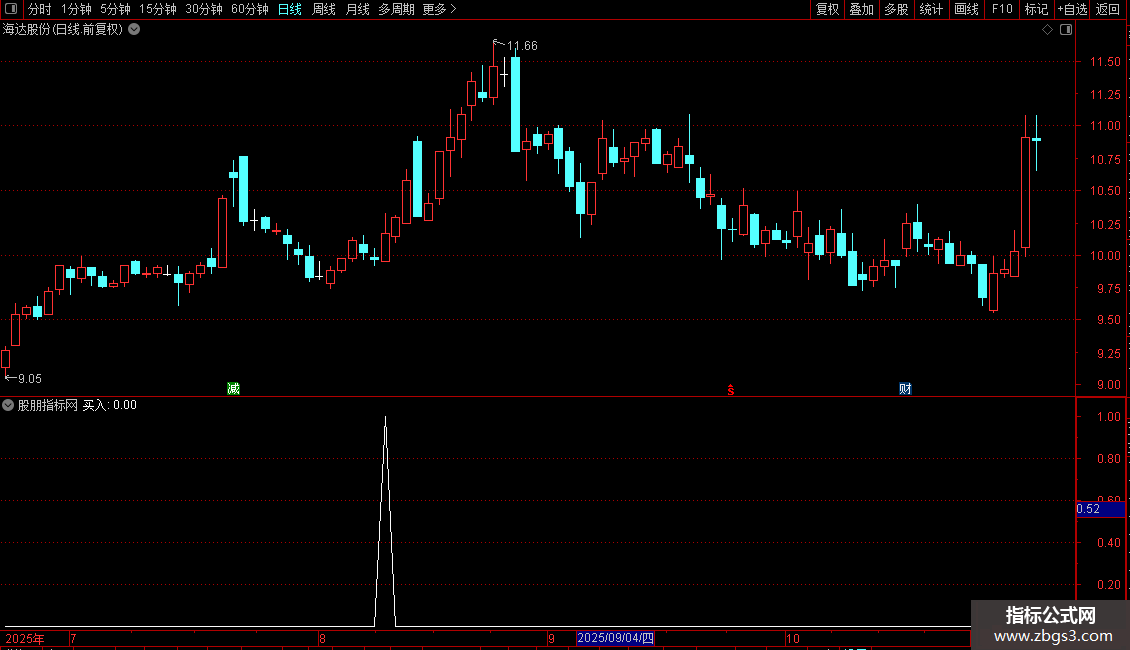Add stock with +自选 button

[x=1072, y=9]
